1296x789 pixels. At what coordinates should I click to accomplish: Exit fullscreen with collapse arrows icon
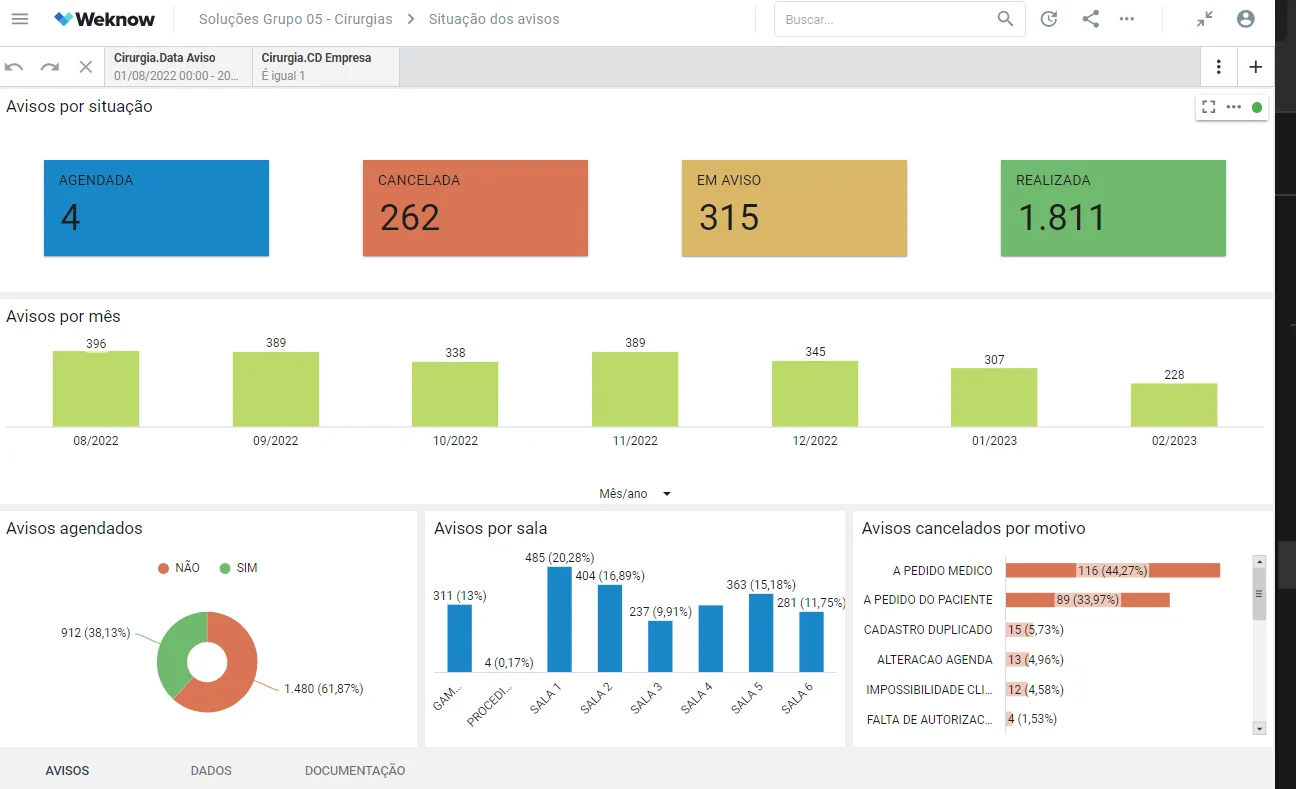(1205, 19)
